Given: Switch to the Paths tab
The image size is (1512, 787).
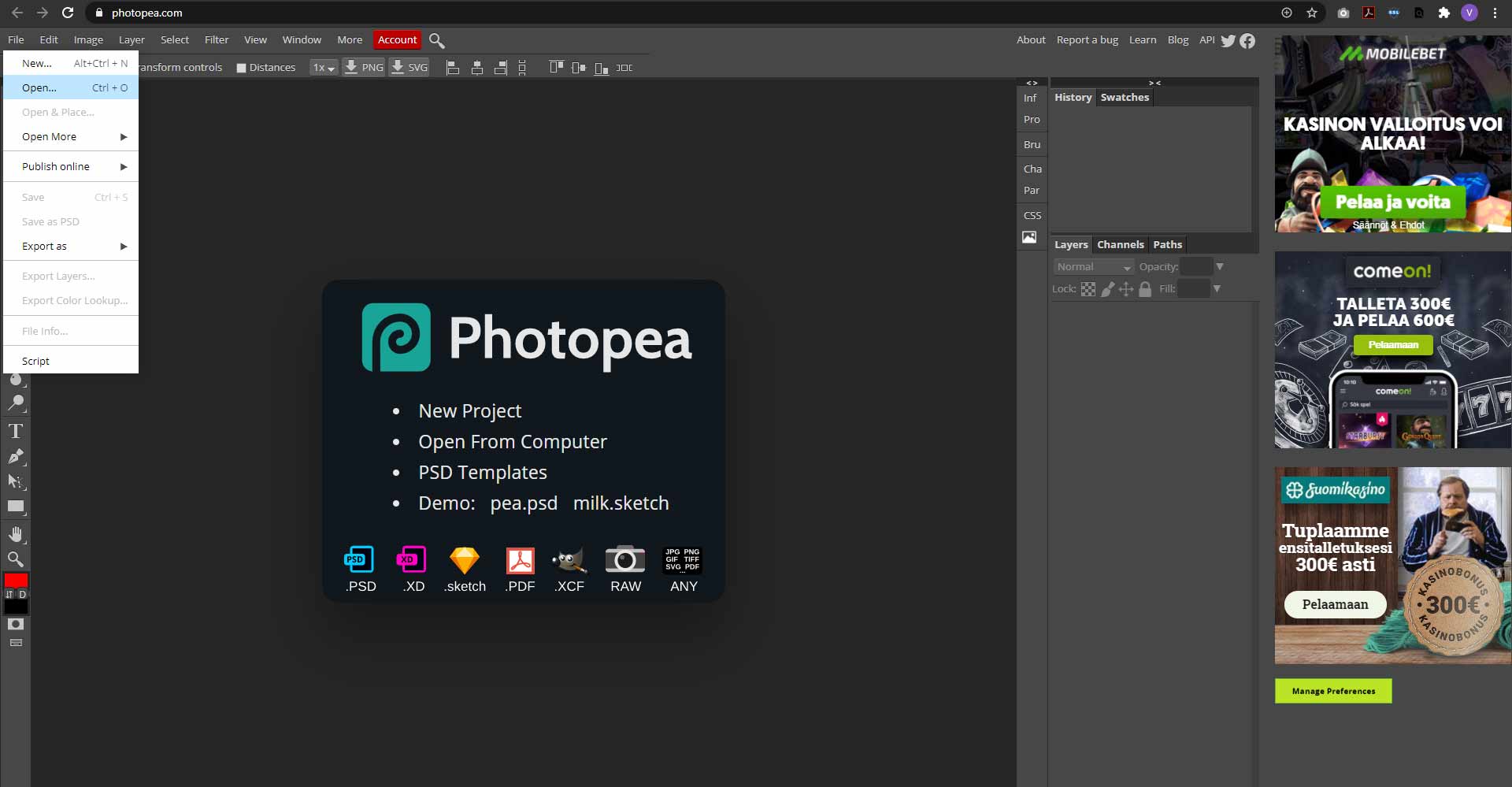Looking at the screenshot, I should click(x=1168, y=245).
